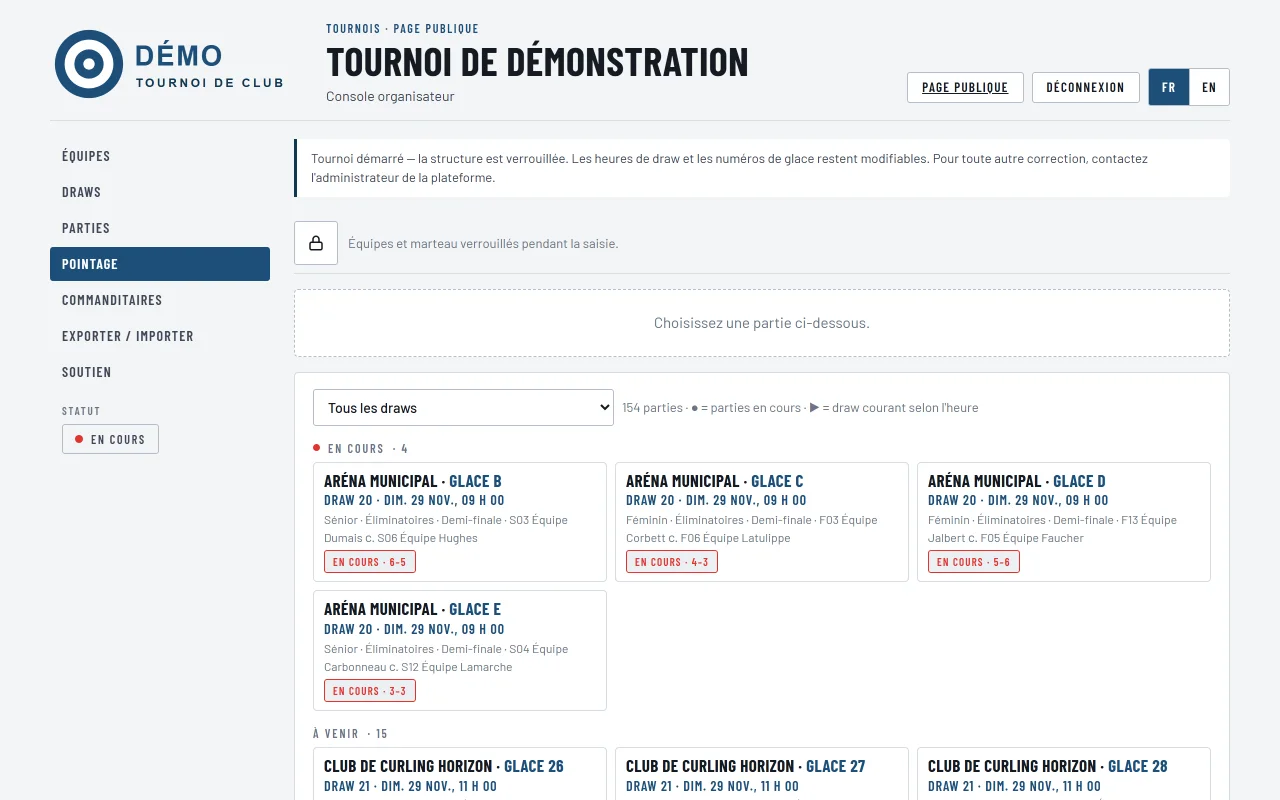The height and width of the screenshot is (800, 1280).
Task: Click the Déconnexion button
Action: click(1085, 87)
